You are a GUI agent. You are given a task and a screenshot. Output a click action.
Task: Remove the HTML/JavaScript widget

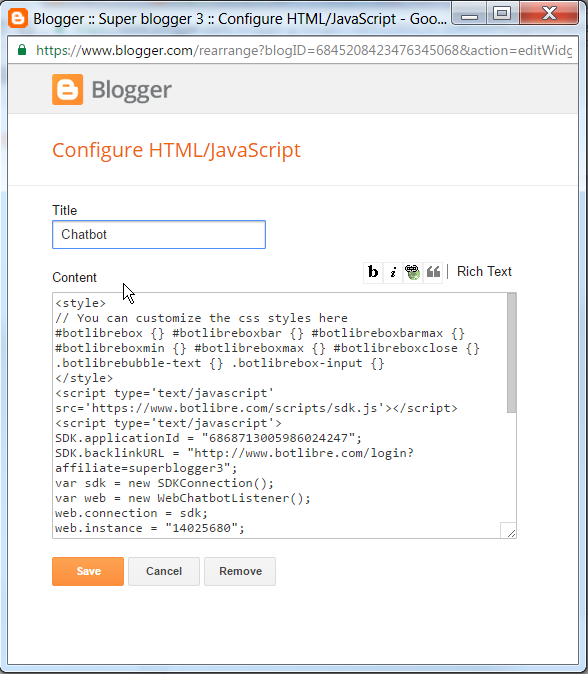click(x=240, y=571)
